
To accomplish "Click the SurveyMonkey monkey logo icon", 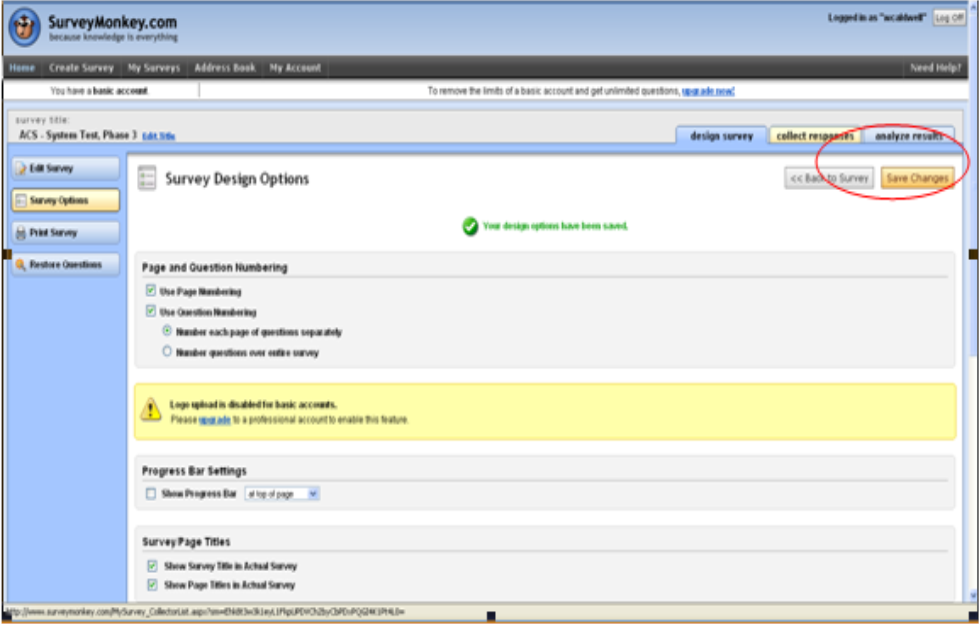I will click(25, 27).
